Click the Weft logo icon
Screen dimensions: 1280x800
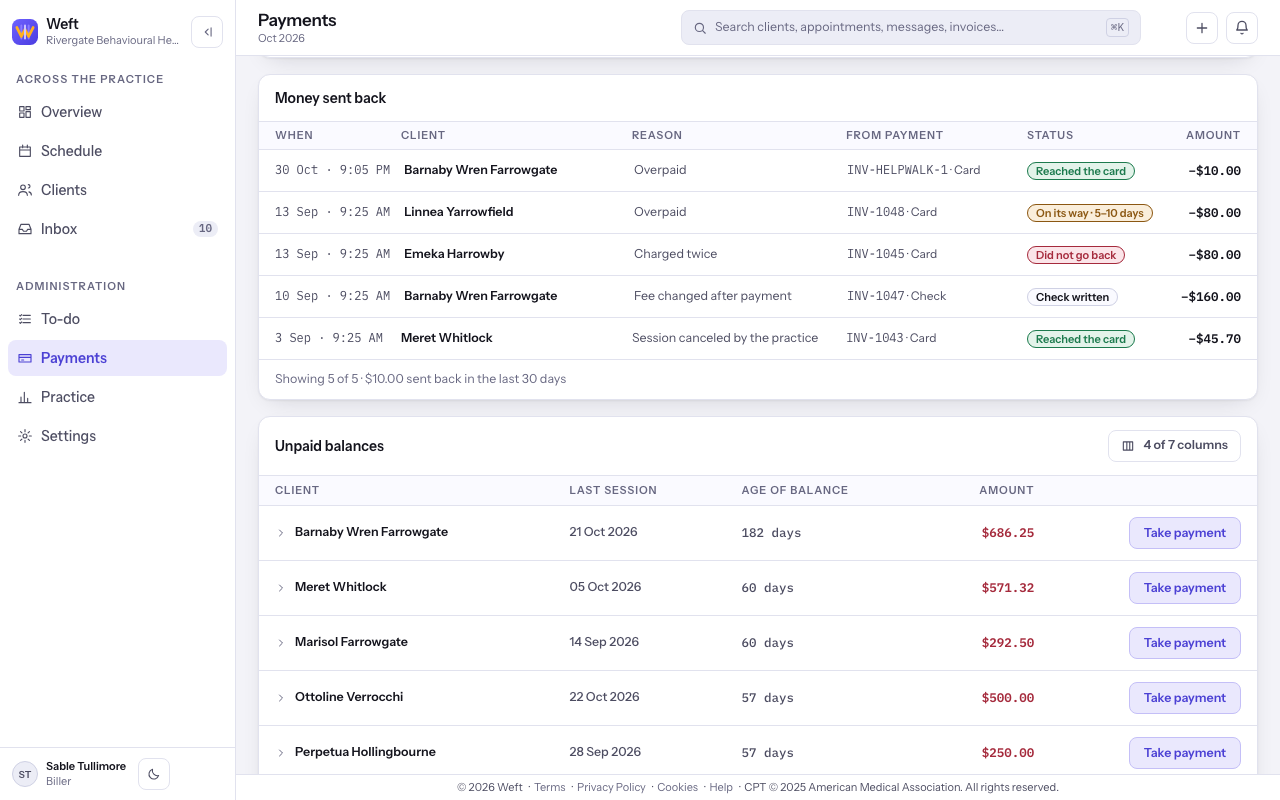[x=25, y=32]
